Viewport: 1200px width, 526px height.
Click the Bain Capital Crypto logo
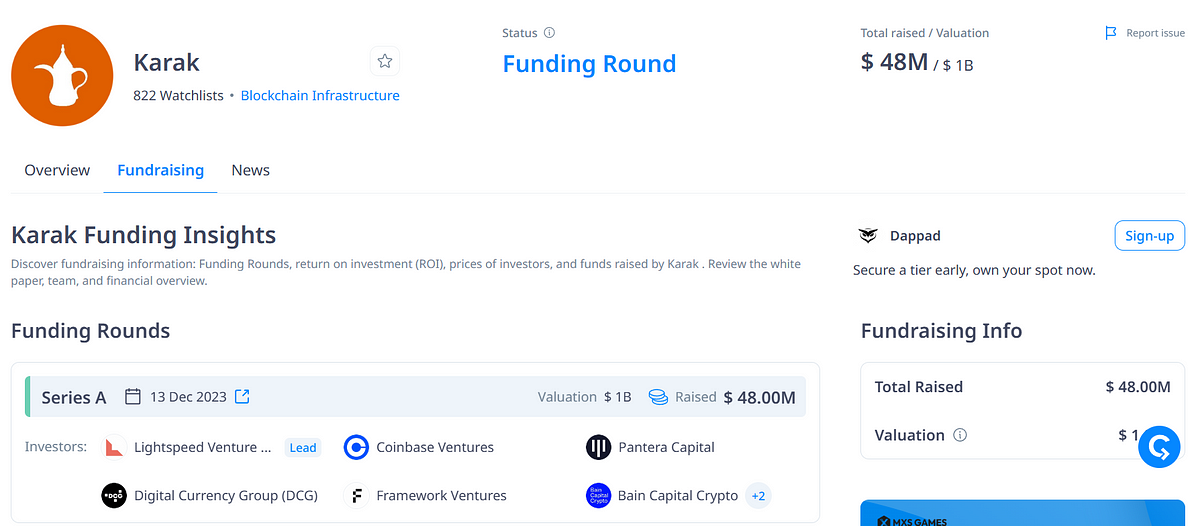[598, 495]
